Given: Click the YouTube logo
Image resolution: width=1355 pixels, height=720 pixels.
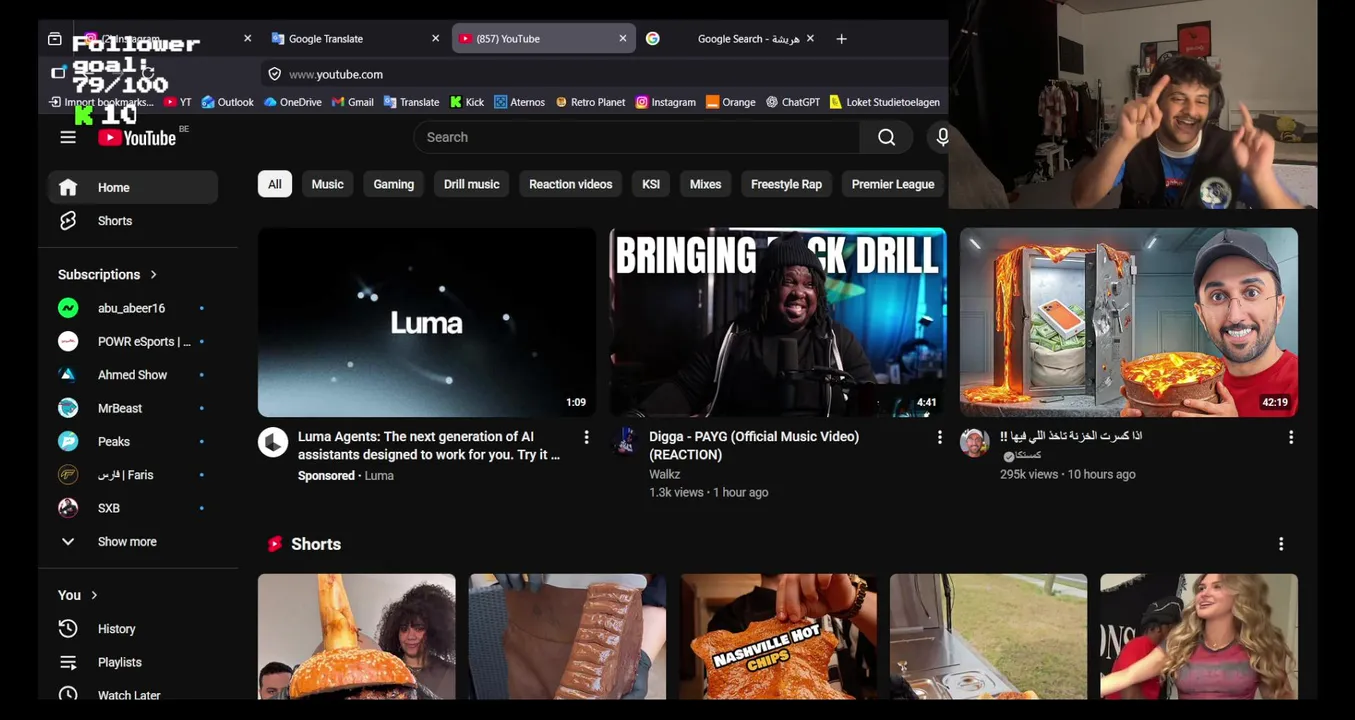Looking at the screenshot, I should tap(137, 138).
